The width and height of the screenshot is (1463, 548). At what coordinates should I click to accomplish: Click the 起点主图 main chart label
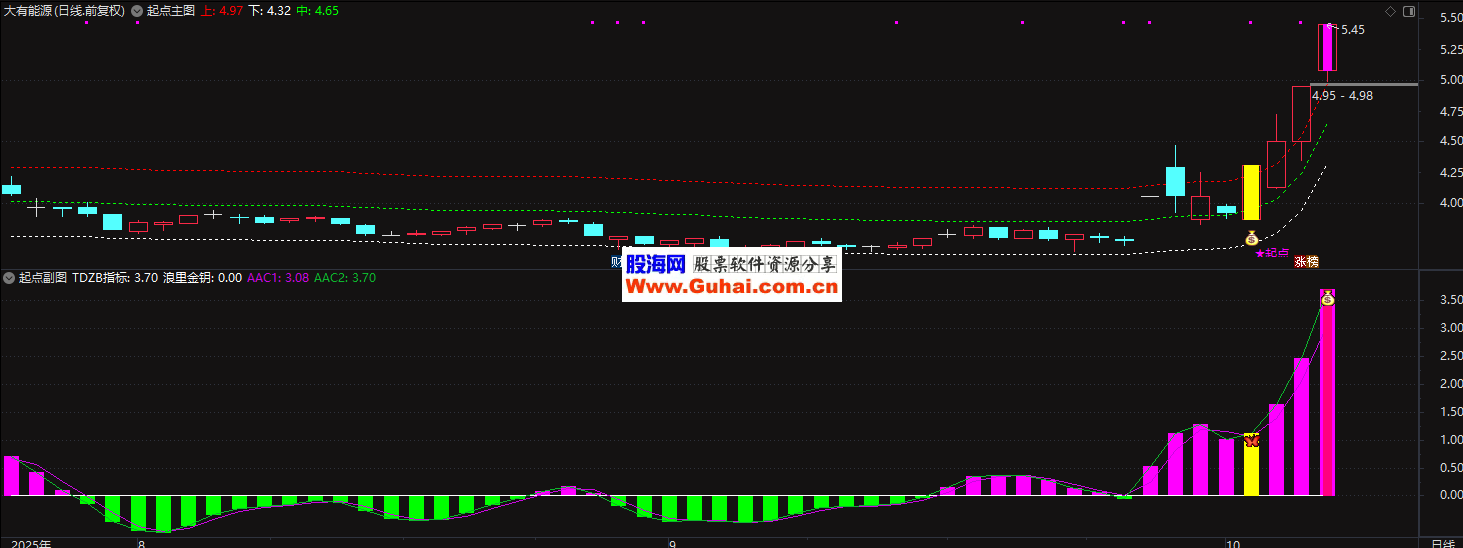point(170,11)
